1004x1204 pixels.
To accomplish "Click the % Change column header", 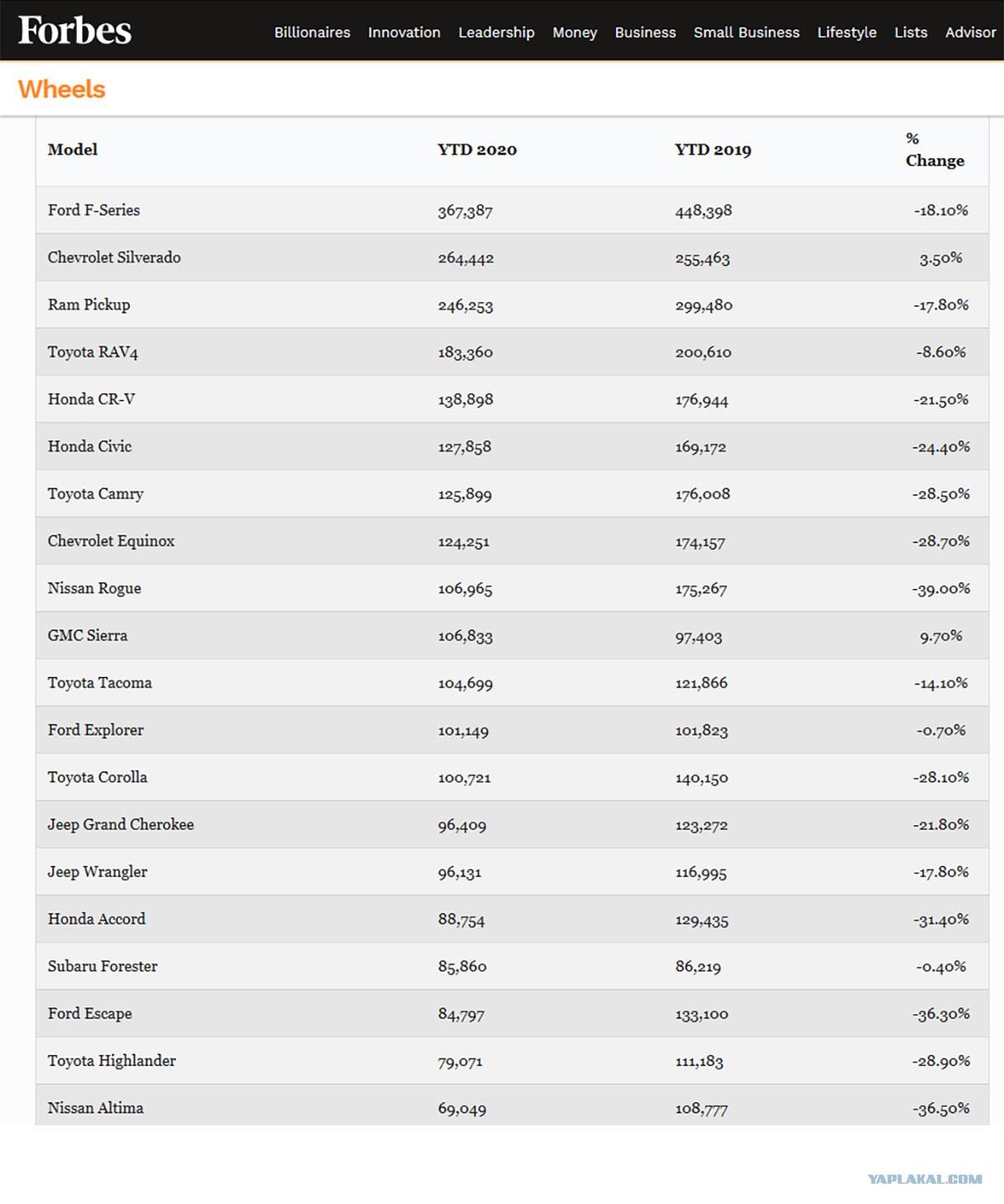I will 935,150.
